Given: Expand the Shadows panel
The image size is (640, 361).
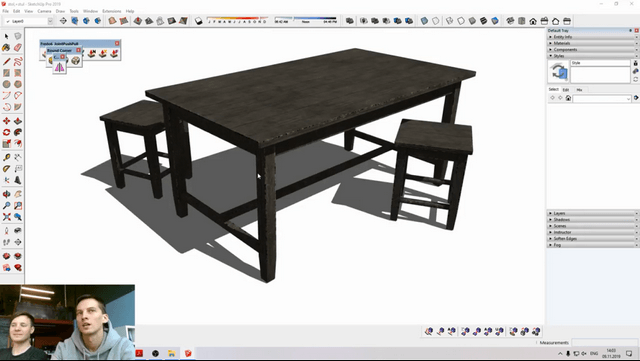Looking at the screenshot, I should [x=593, y=219].
